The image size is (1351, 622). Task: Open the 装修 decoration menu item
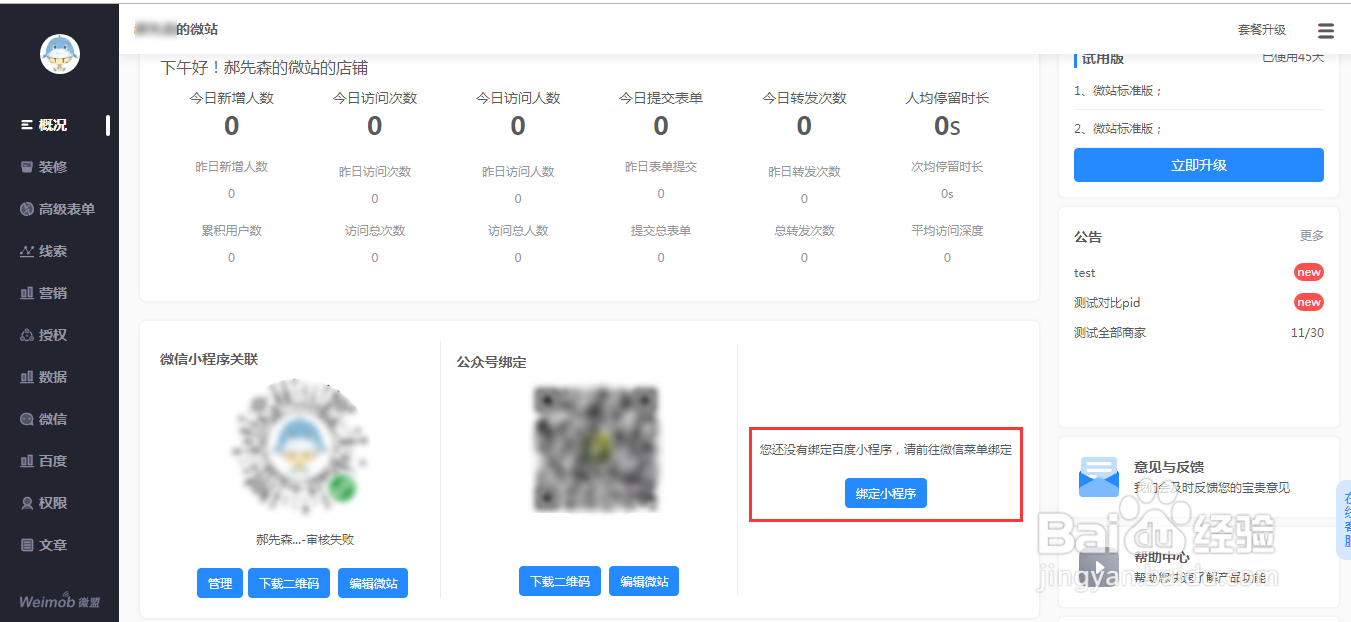pos(53,167)
